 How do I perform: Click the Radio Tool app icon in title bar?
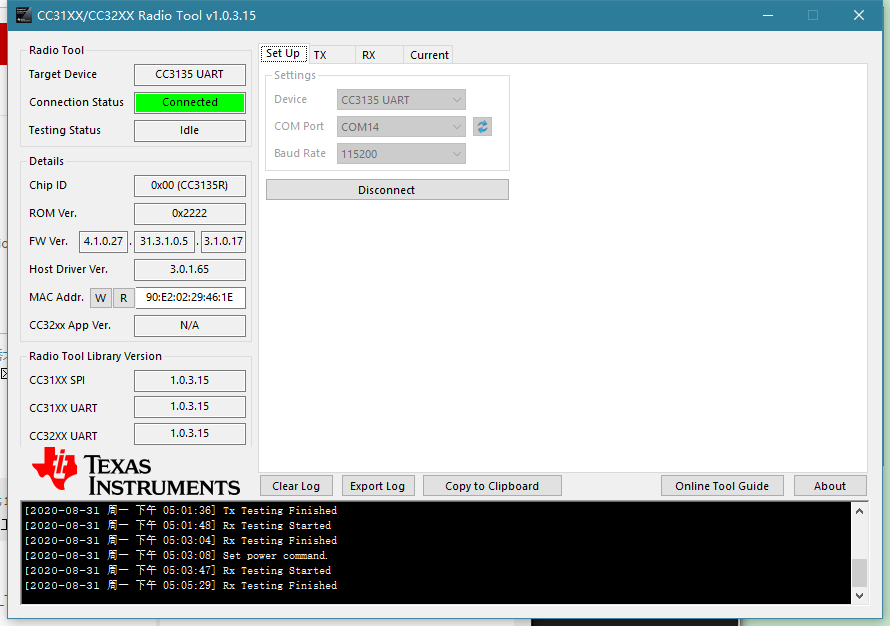[23, 15]
